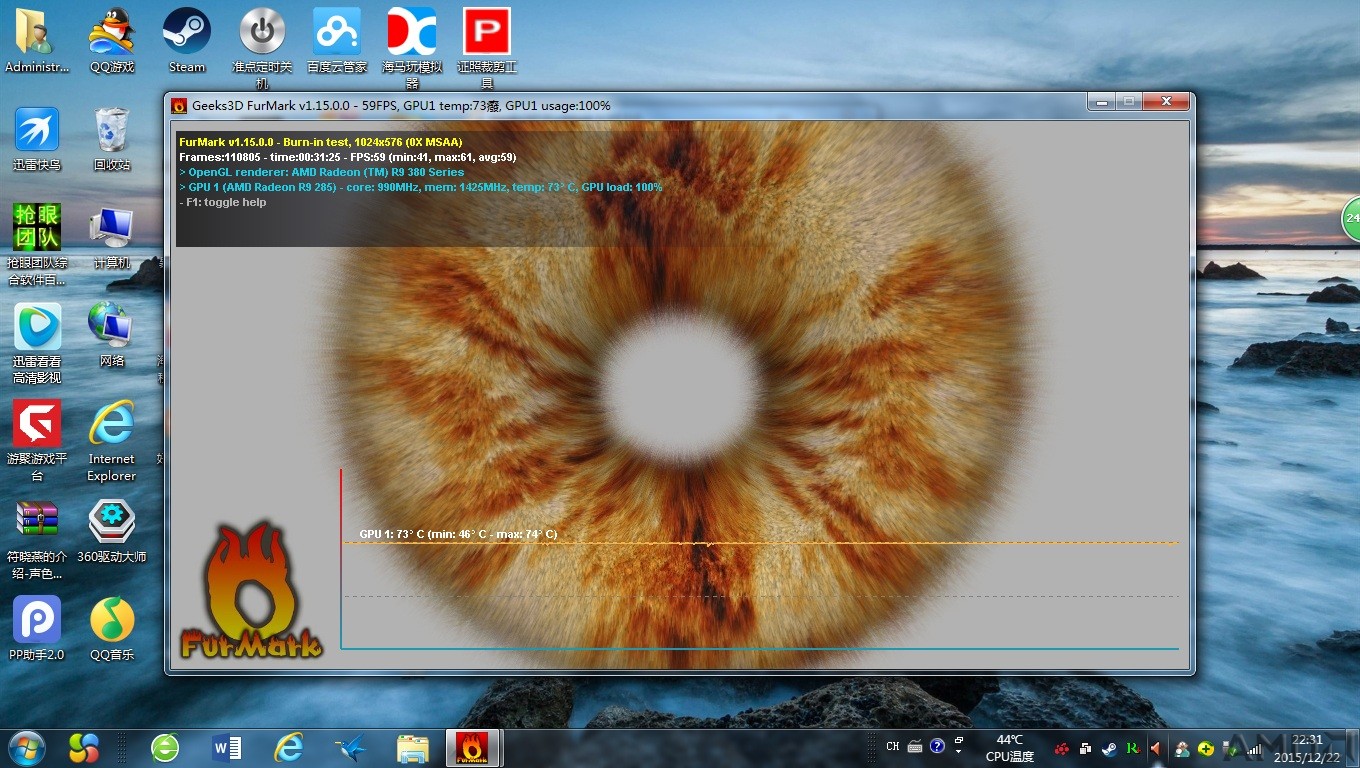The image size is (1360, 768).
Task: Open Windows Explorer from taskbar
Action: tap(412, 748)
